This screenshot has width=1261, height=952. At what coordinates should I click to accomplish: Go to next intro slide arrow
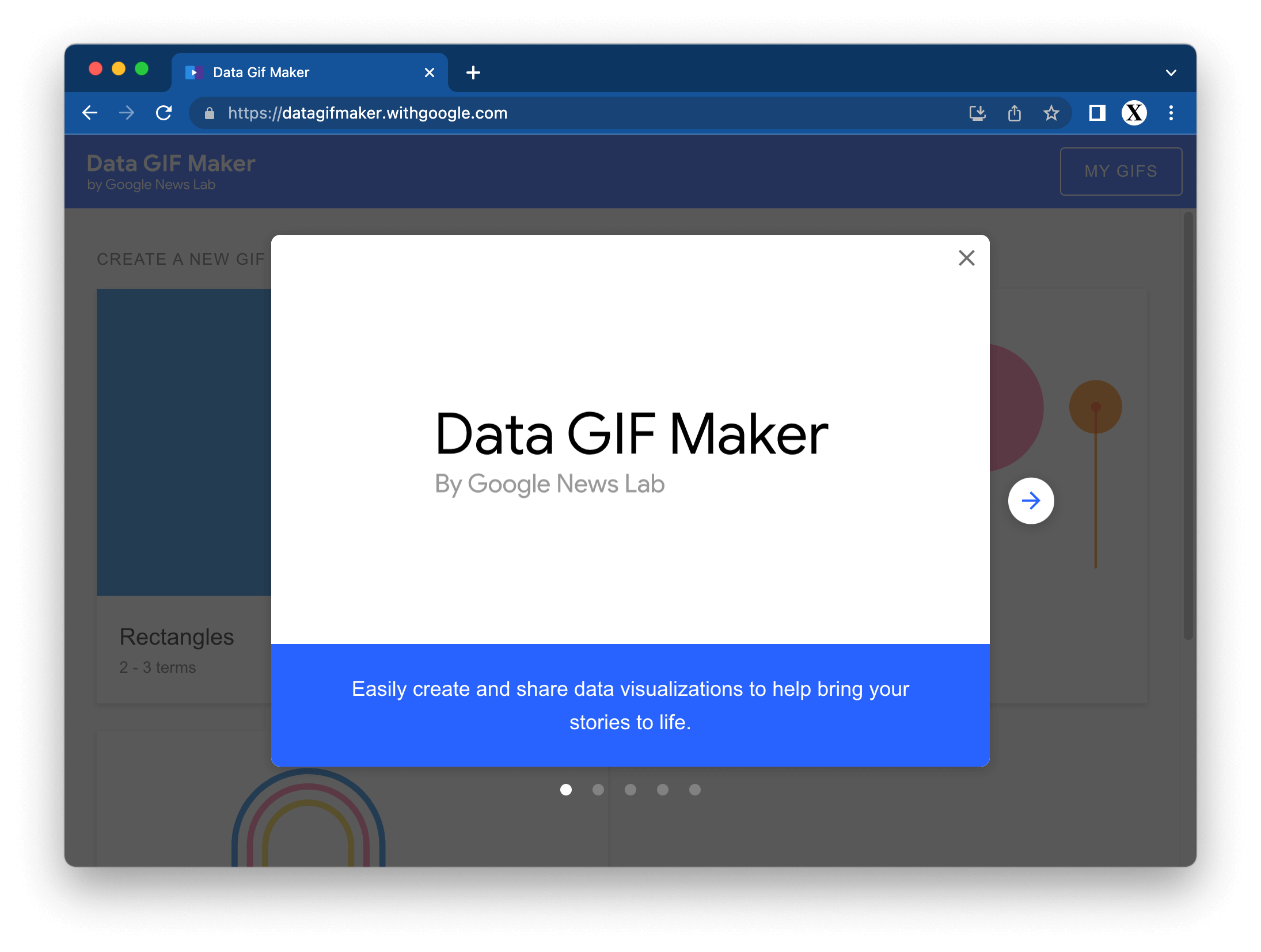point(1031,501)
